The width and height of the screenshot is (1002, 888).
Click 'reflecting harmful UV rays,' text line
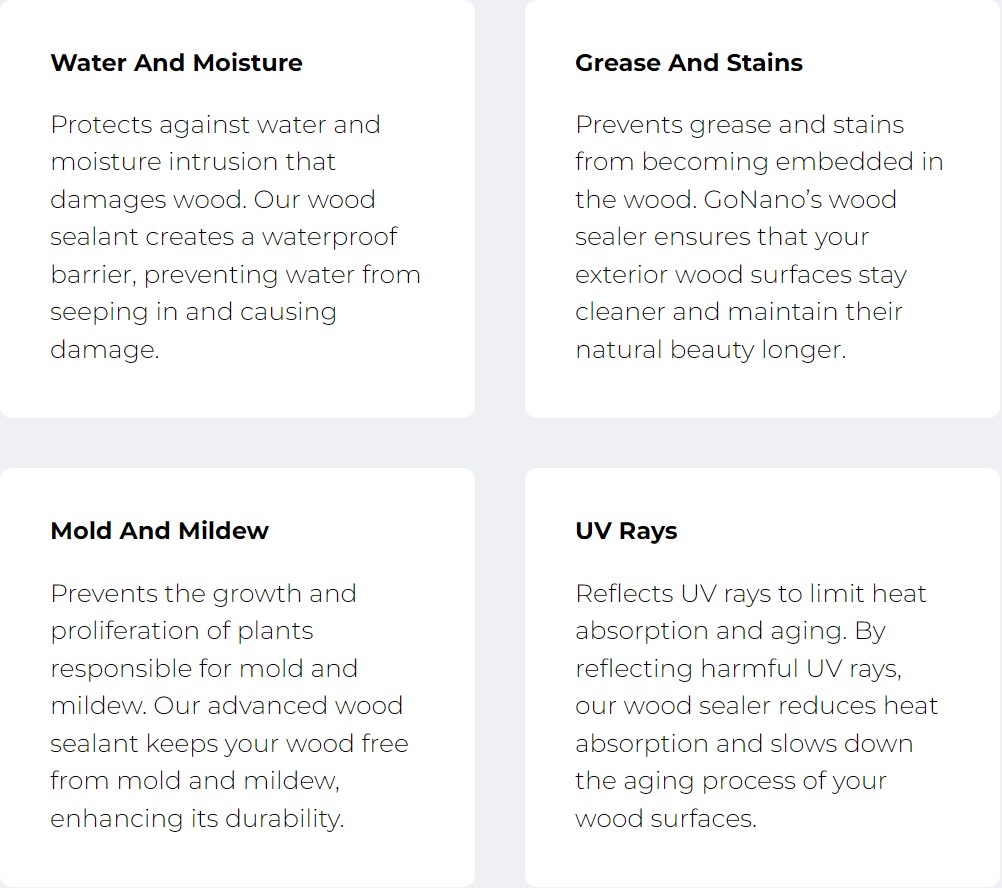[x=738, y=669]
